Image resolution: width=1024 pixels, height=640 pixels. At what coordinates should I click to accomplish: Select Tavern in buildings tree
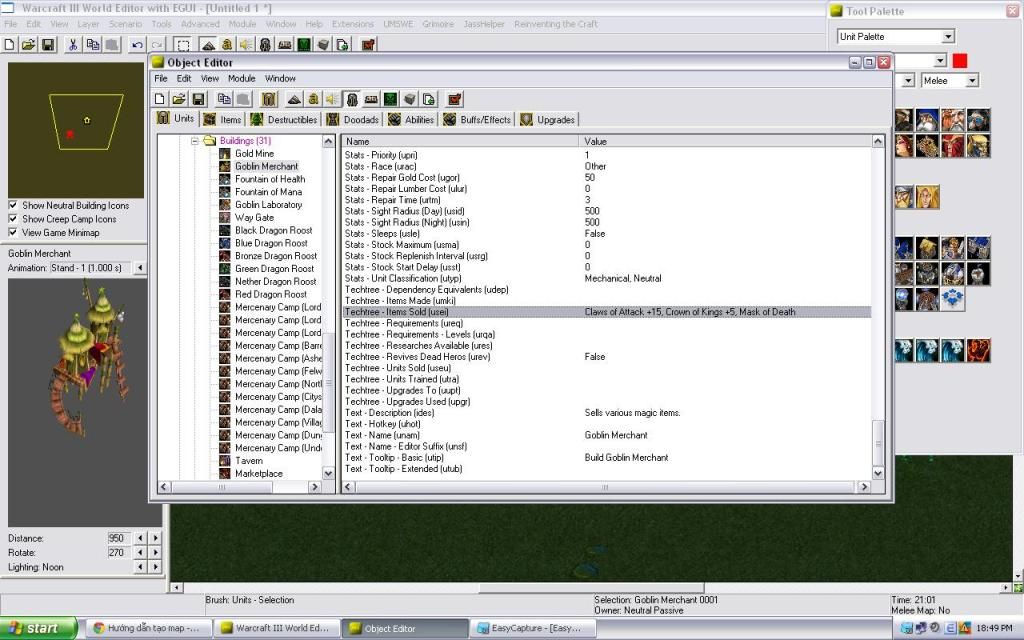249,461
